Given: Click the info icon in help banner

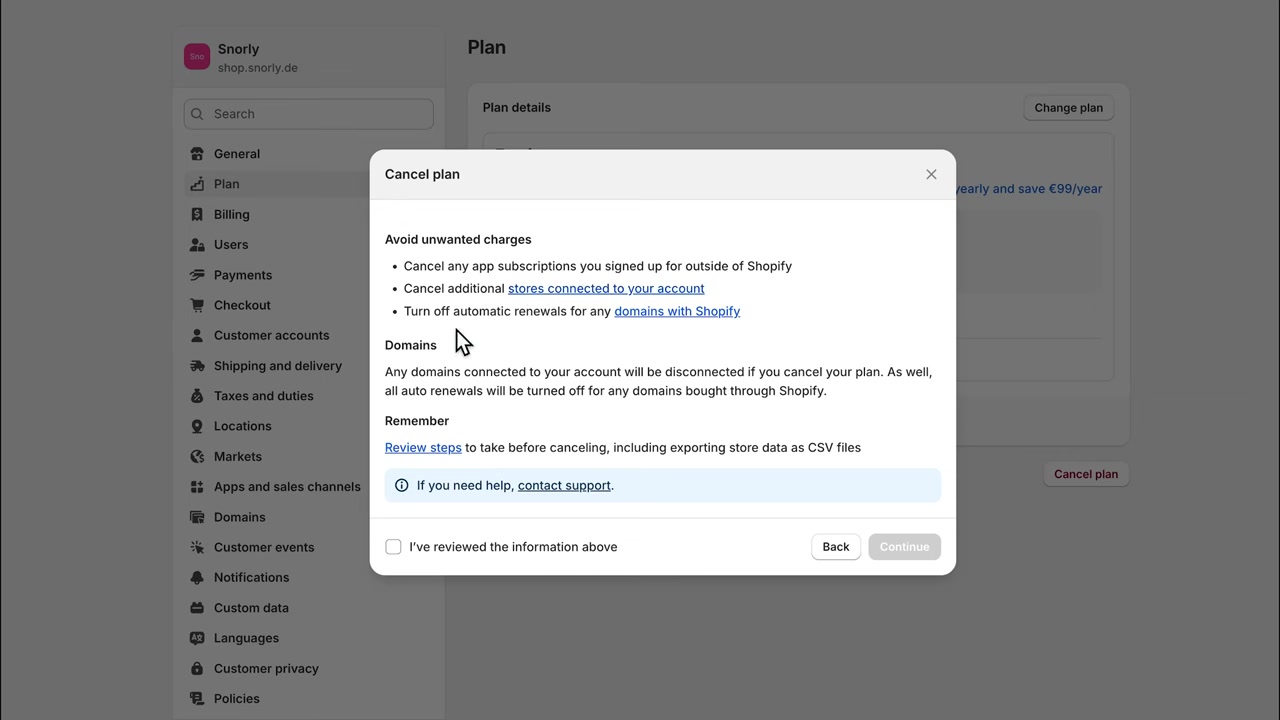Looking at the screenshot, I should (x=402, y=485).
